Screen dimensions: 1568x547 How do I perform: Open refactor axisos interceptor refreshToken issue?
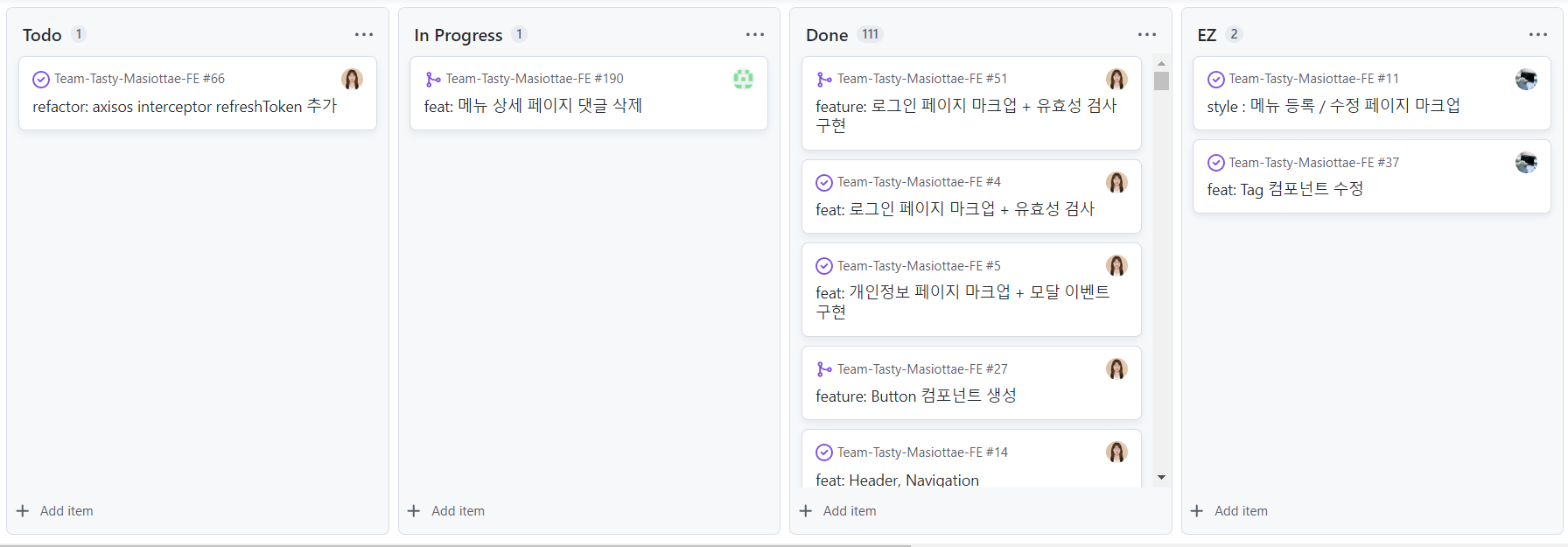click(185, 107)
